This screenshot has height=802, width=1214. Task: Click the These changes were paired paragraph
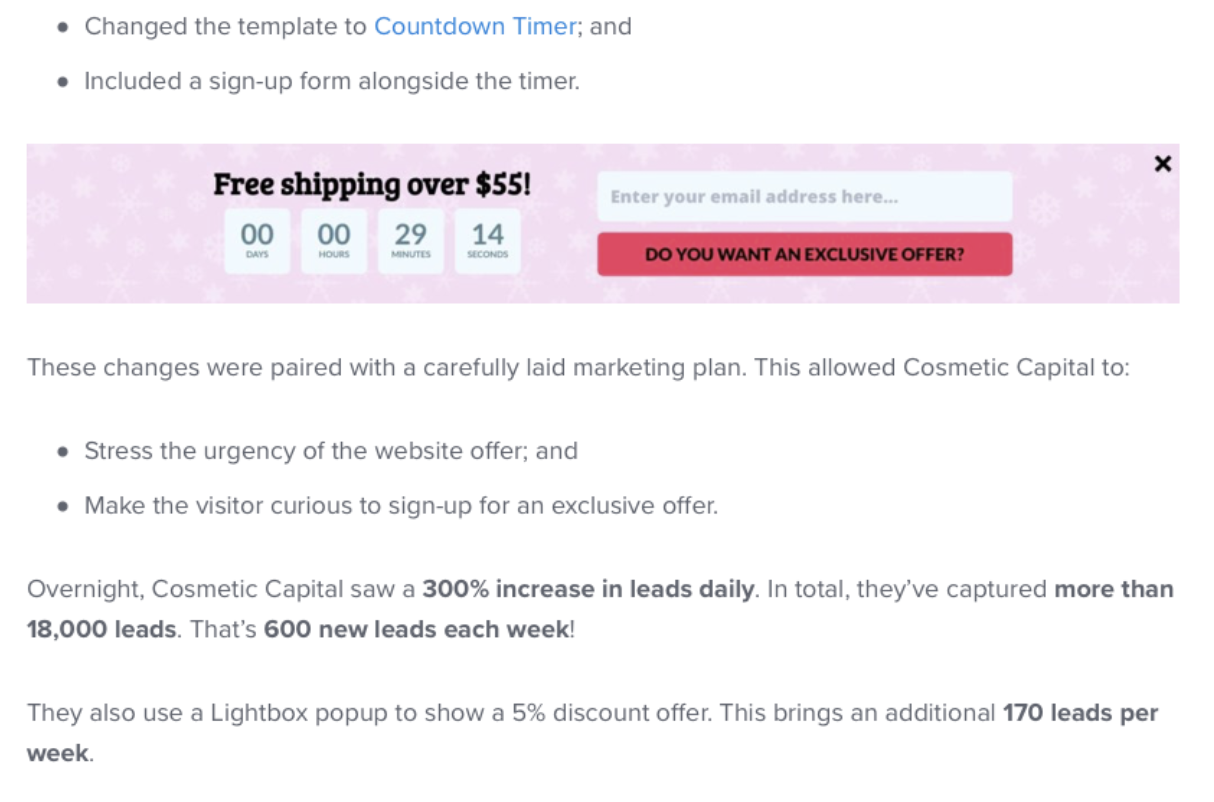click(x=578, y=367)
